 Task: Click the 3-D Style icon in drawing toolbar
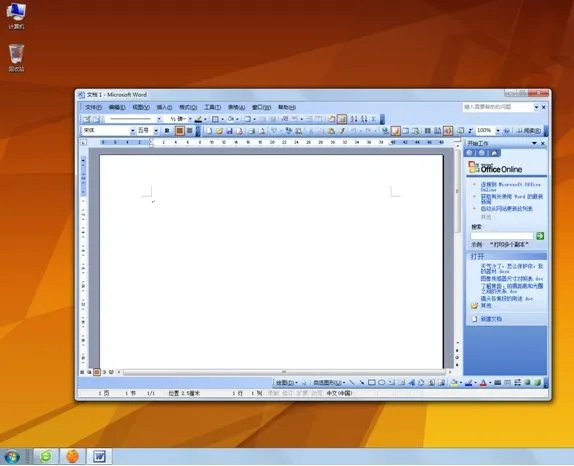tap(537, 383)
